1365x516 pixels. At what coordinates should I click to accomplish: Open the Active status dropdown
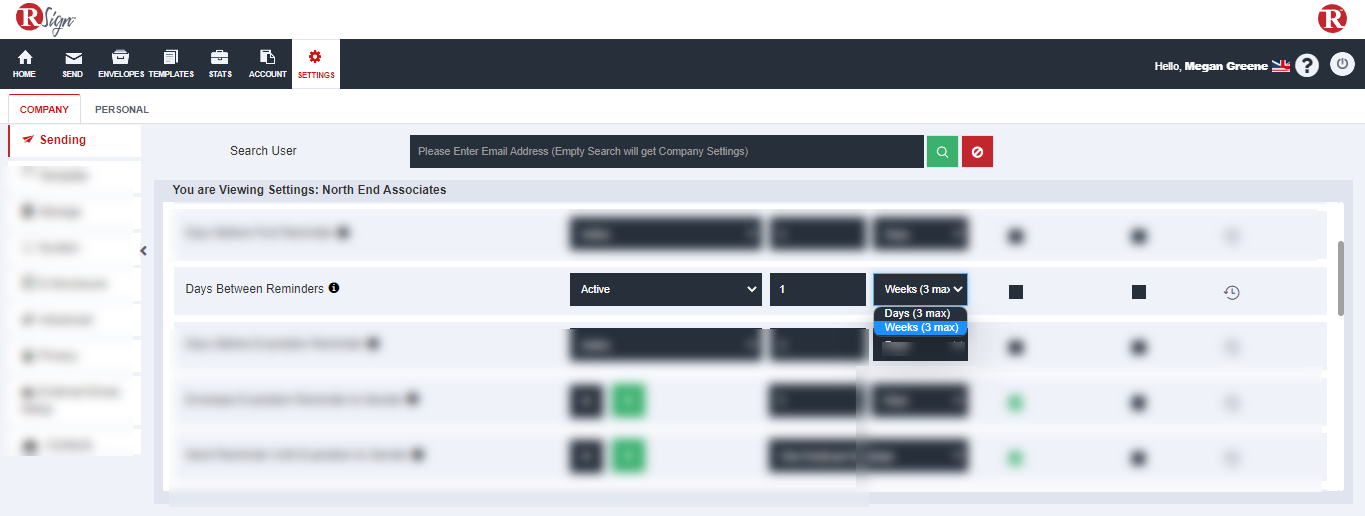666,289
